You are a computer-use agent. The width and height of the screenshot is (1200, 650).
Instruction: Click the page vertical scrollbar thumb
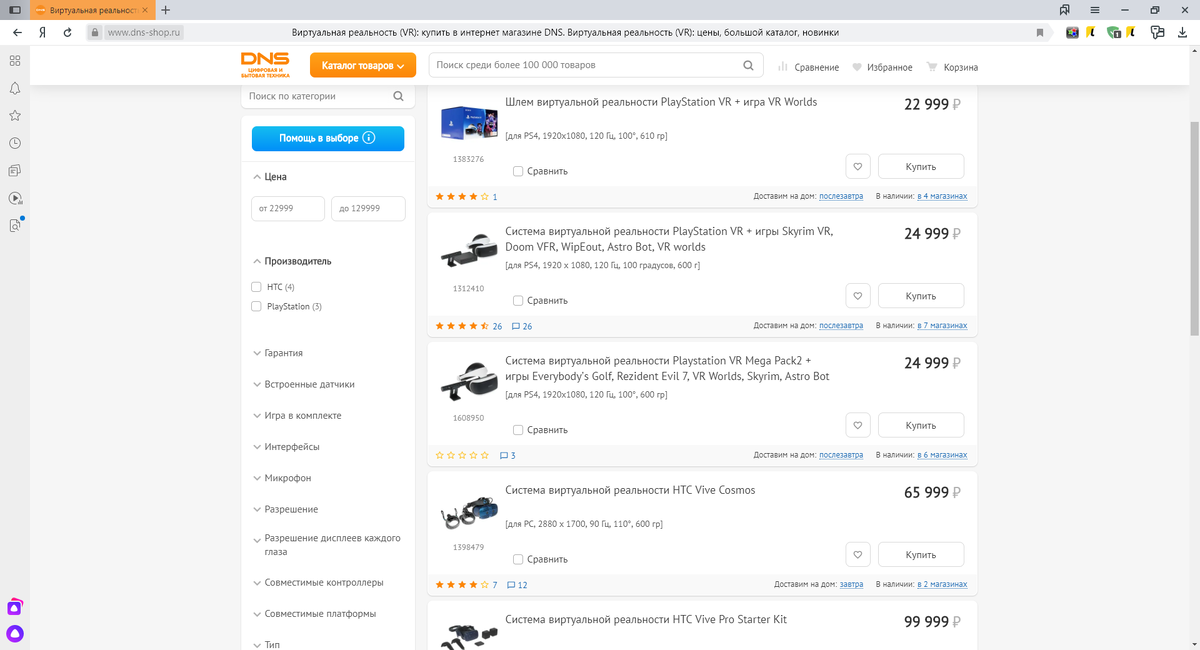point(1194,228)
